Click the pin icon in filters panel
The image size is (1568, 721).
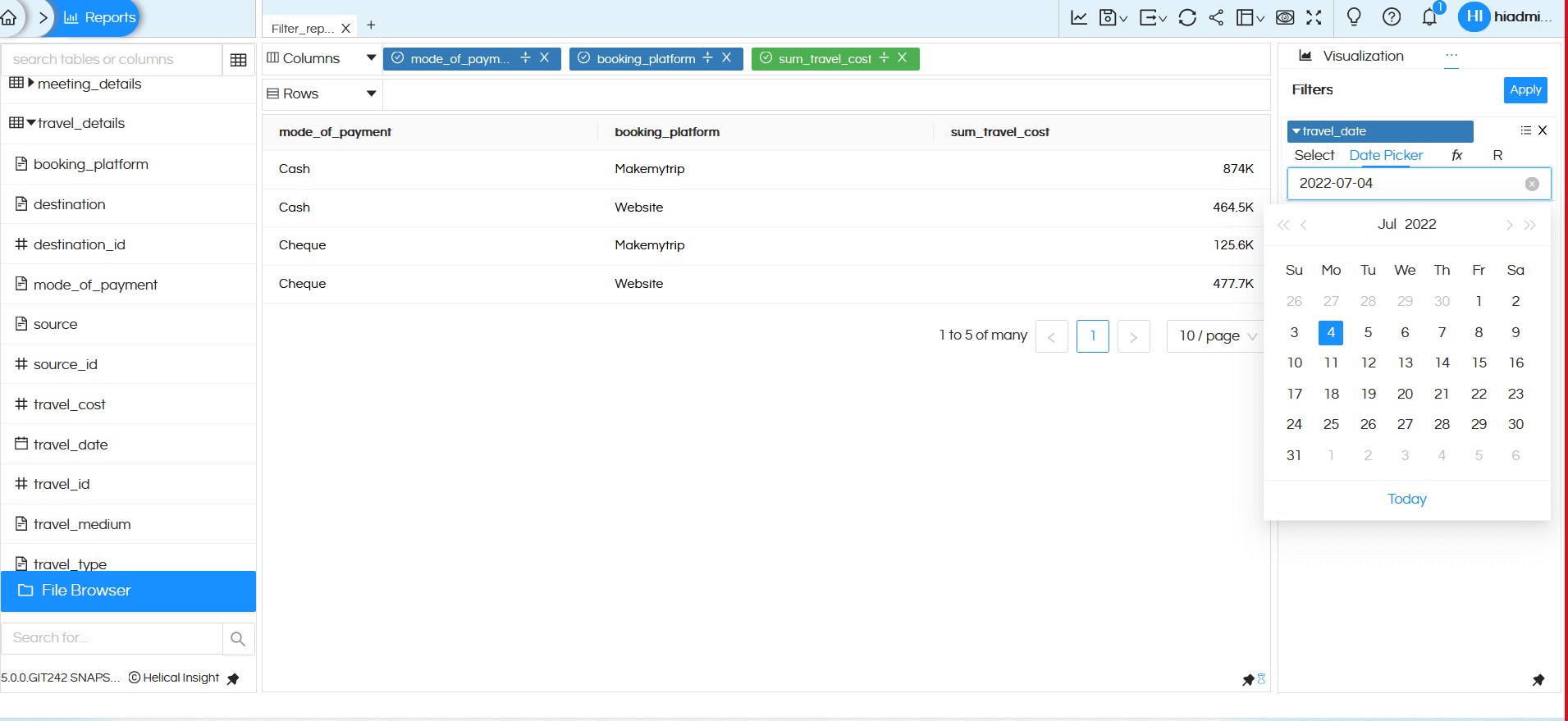tap(1538, 679)
